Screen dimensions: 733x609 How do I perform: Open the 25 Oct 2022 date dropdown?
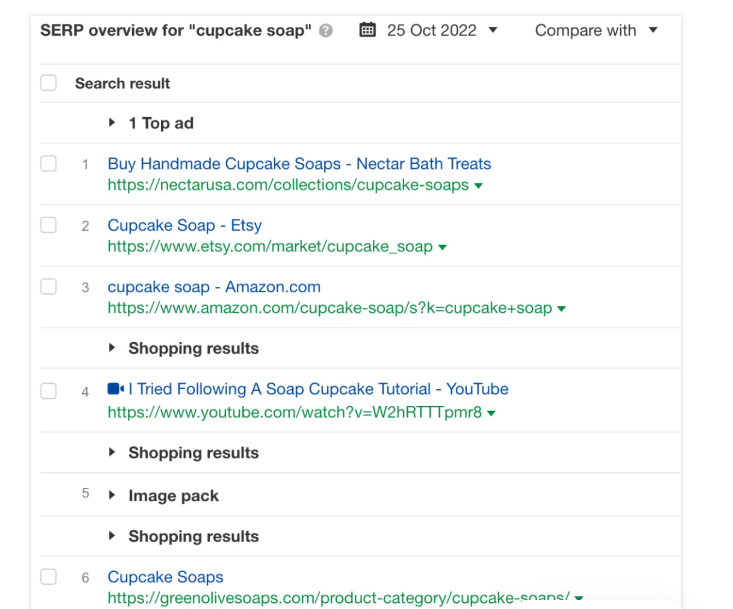point(441,30)
